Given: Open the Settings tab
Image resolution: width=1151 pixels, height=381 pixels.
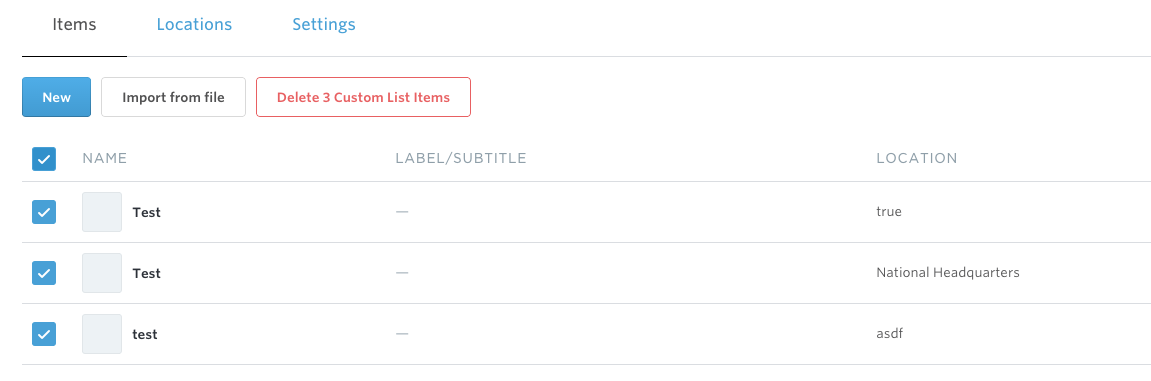Looking at the screenshot, I should tap(324, 24).
